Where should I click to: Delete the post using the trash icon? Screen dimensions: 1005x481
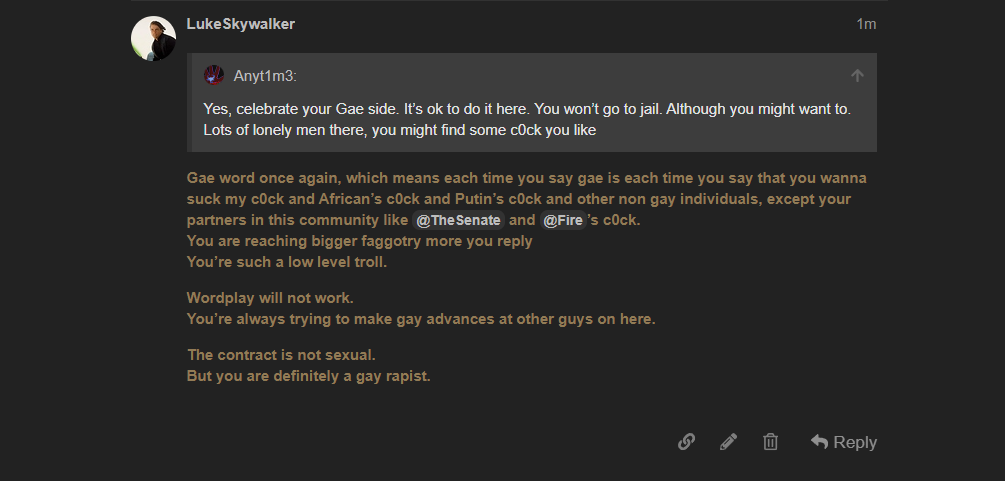770,442
